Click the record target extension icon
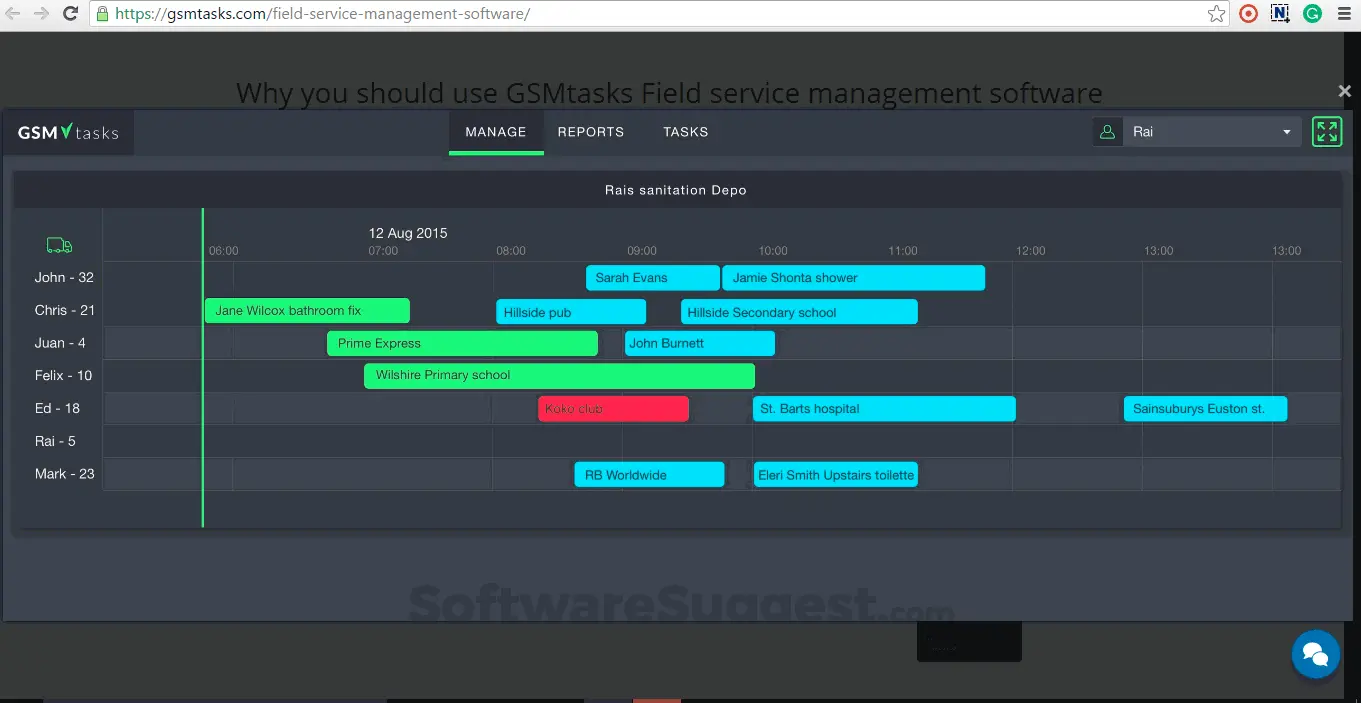 [x=1248, y=14]
